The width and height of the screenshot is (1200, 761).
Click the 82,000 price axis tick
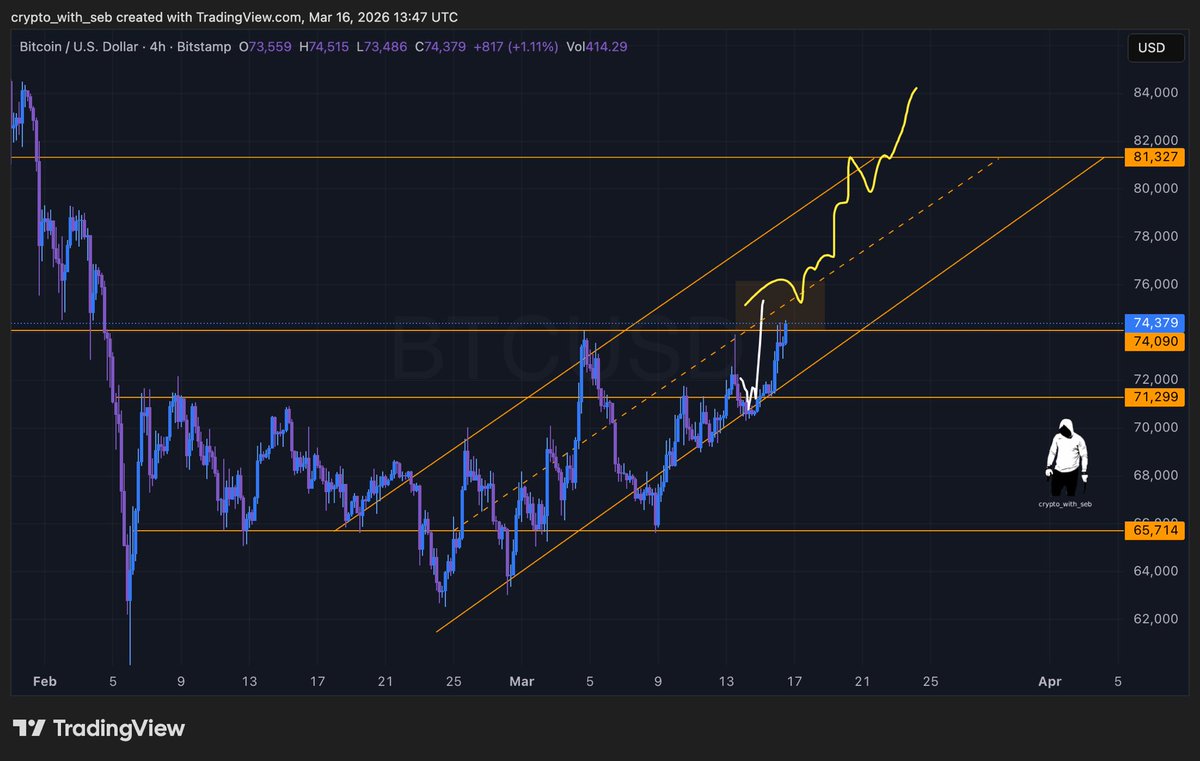(x=1155, y=140)
